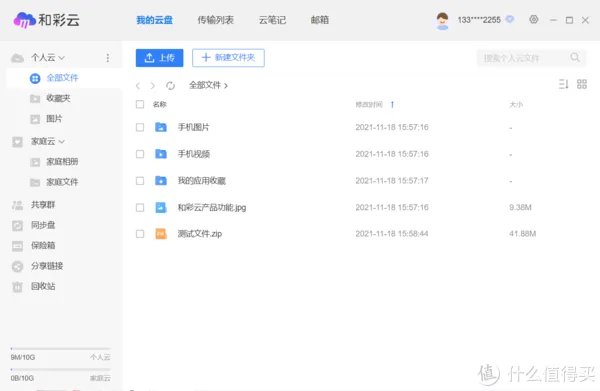Viewport: 600px width, 391px height.
Task: Click the 上传 upload button
Action: coord(160,58)
